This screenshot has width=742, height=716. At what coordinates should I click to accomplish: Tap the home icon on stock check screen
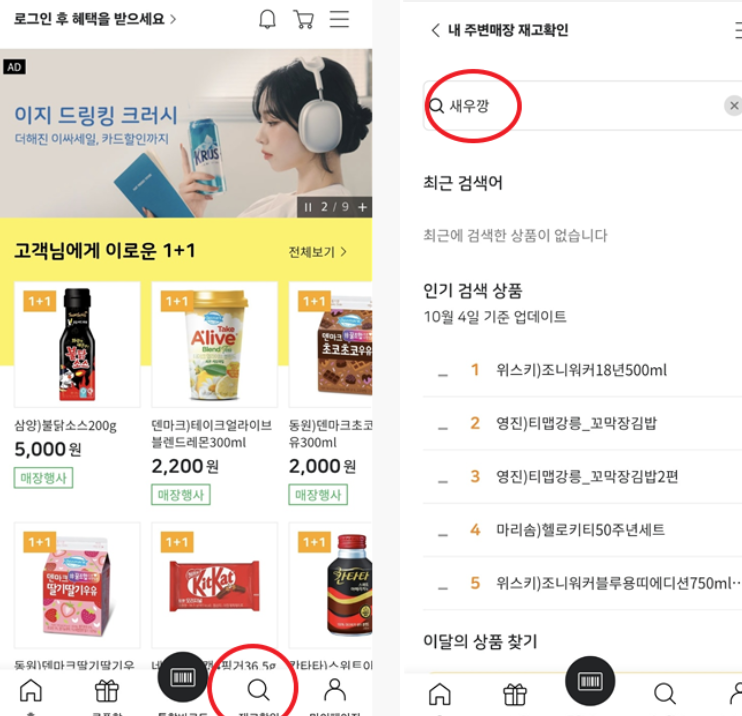pos(440,694)
